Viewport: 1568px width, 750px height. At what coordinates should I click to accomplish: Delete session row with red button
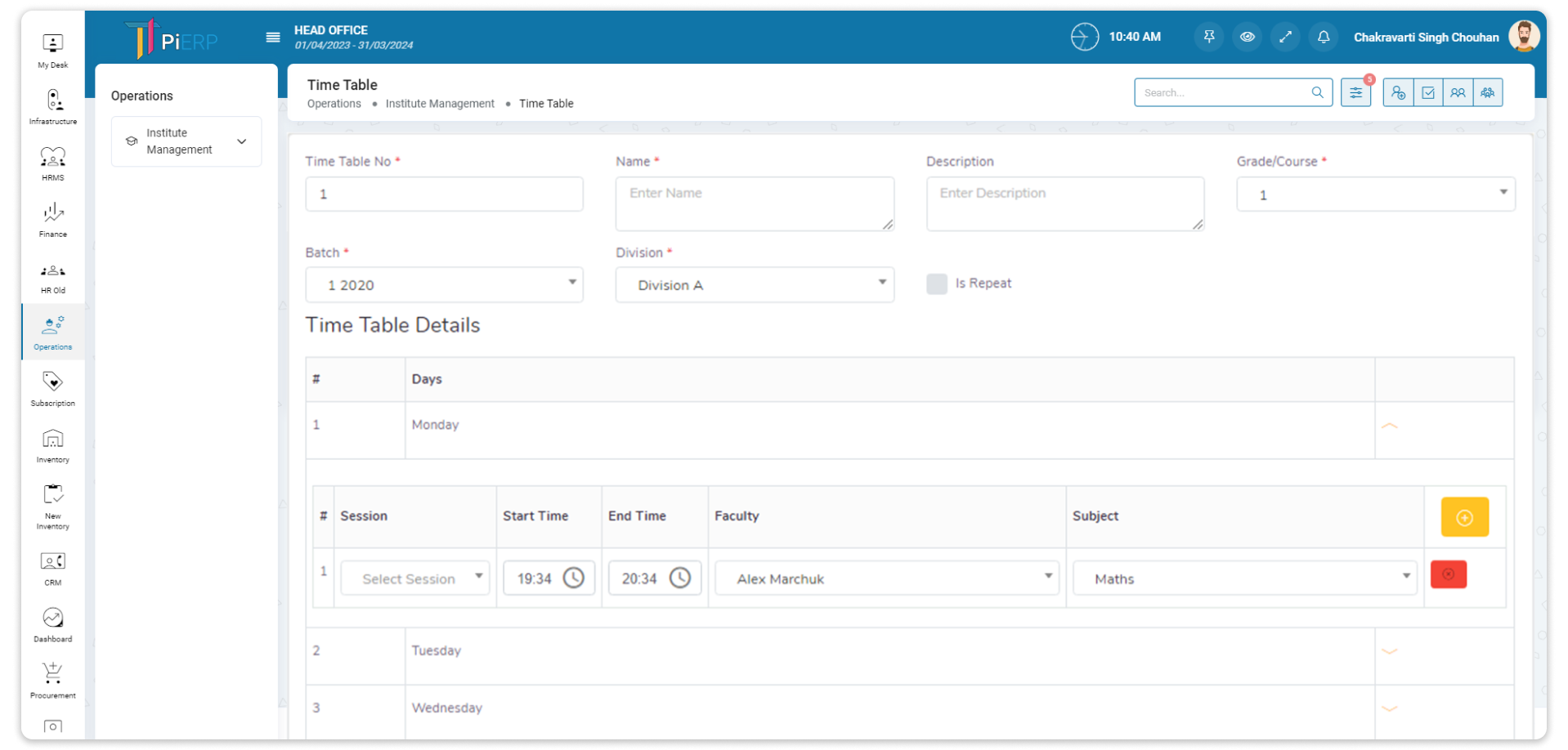point(1448,574)
